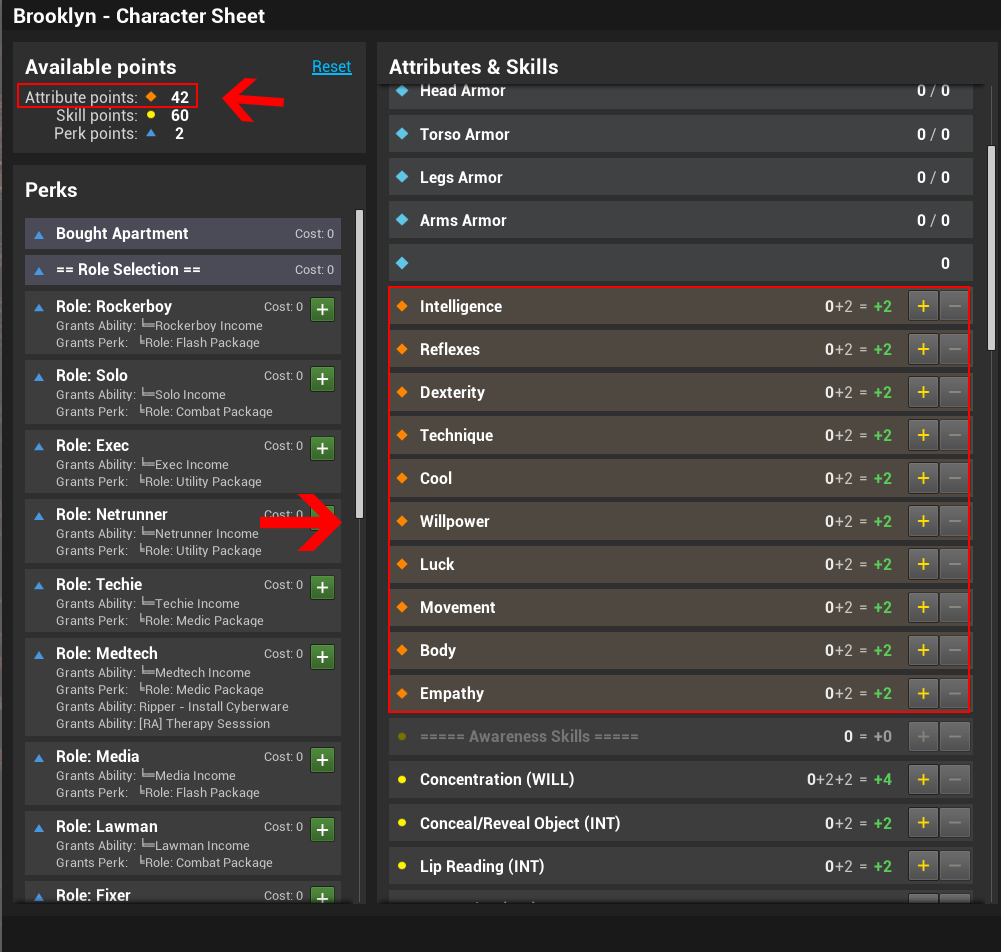The height and width of the screenshot is (952, 1001).
Task: Add the Role: Medtech perk
Action: pyautogui.click(x=322, y=657)
